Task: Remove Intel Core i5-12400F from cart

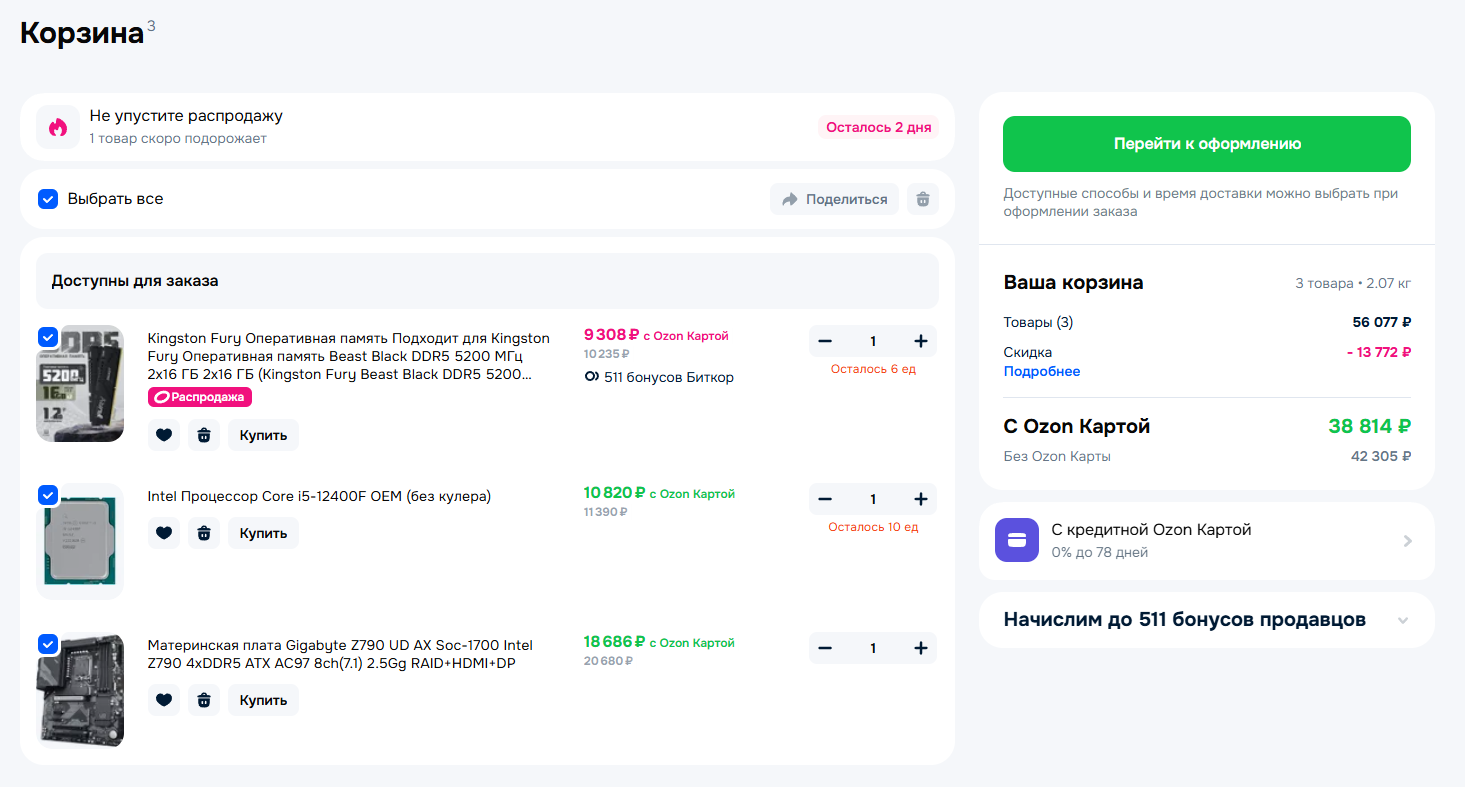Action: coord(204,533)
